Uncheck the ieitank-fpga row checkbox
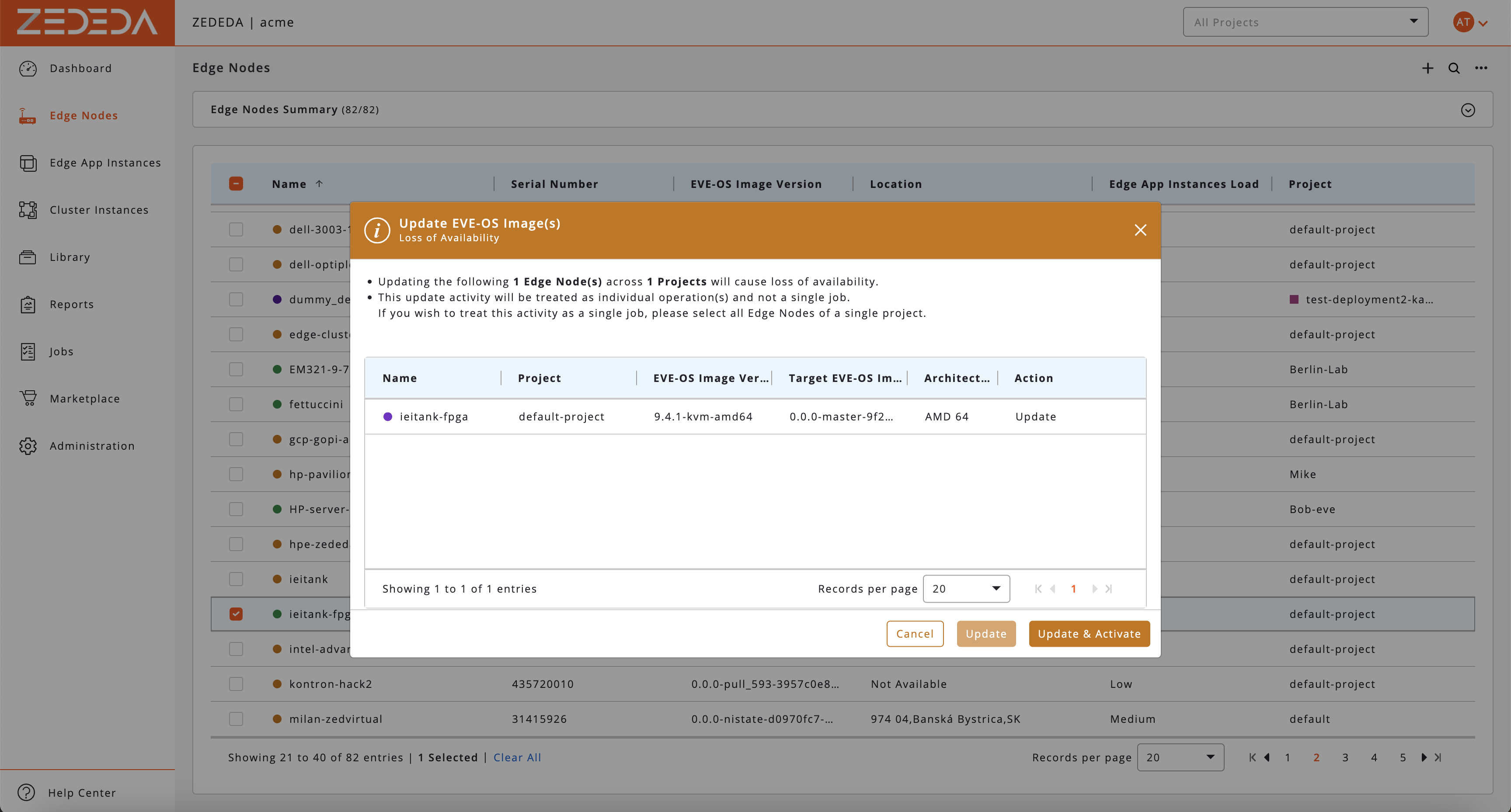Viewport: 1511px width, 812px height. 236,614
